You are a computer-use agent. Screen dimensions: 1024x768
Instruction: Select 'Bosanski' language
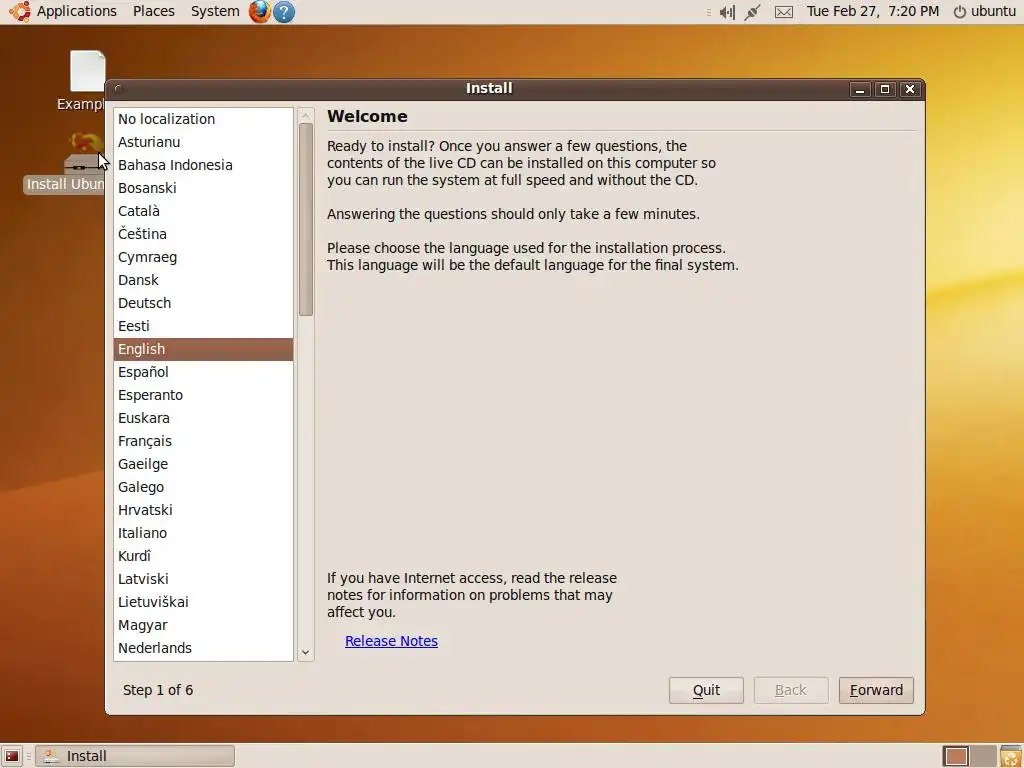click(x=203, y=188)
